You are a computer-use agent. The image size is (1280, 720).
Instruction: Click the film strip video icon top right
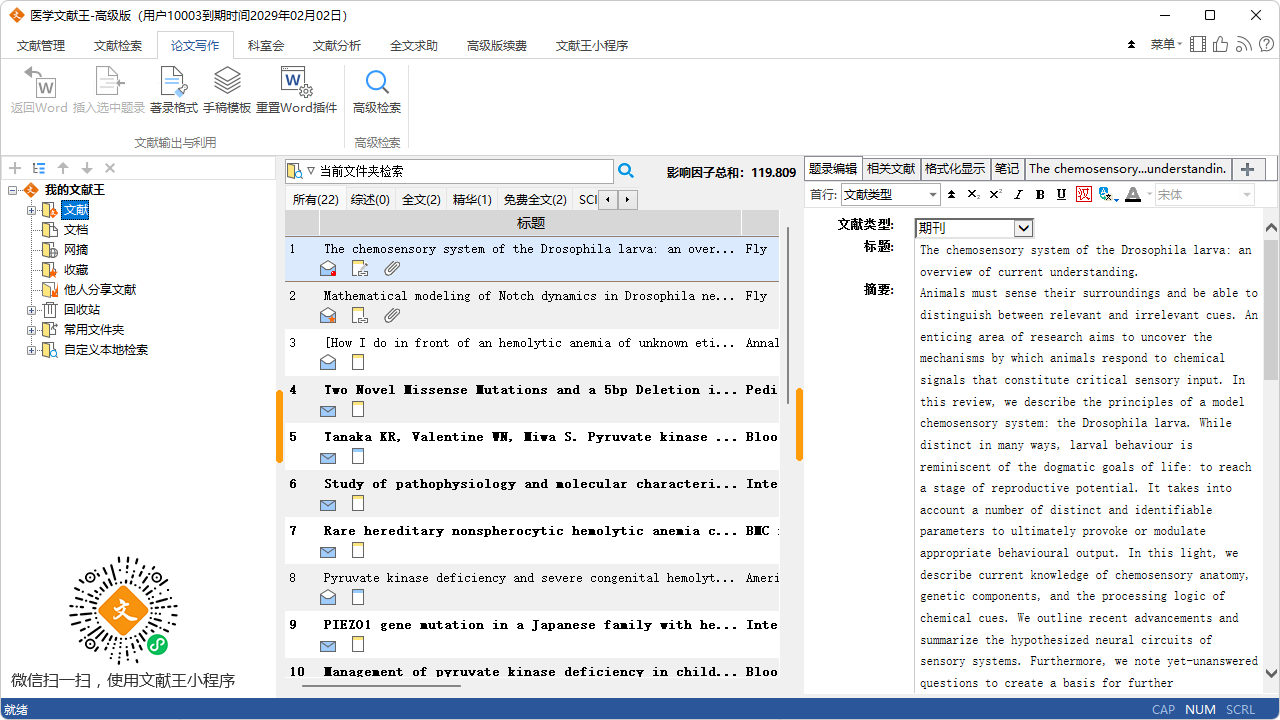1198,44
